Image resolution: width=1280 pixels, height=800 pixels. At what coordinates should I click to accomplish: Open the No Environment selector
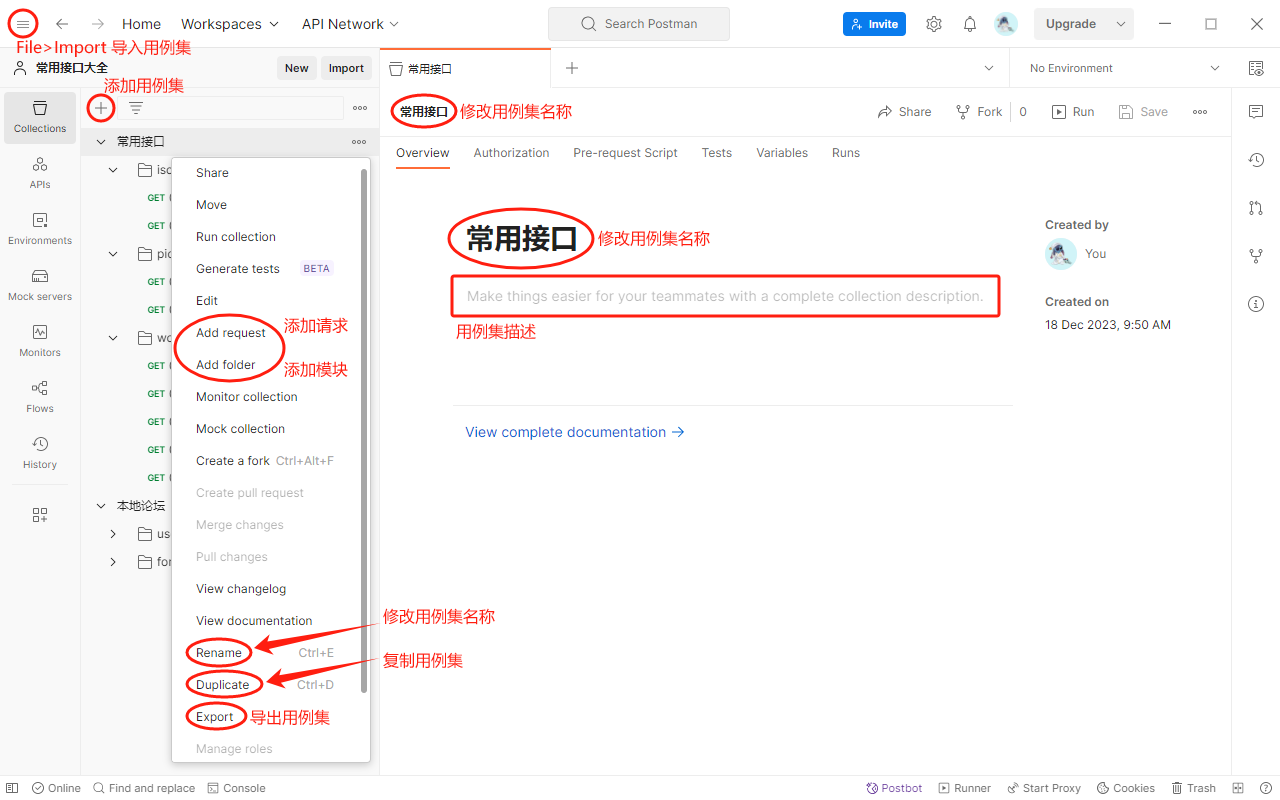(x=1125, y=68)
